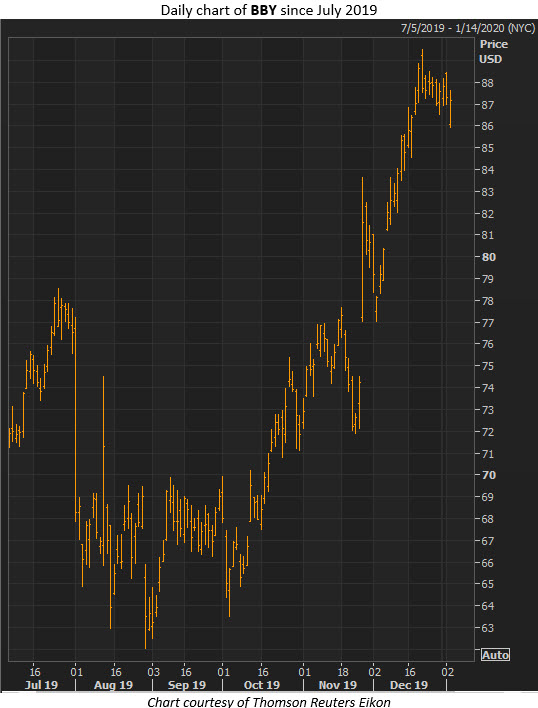Click the 83 price axis value
Screen dimensions: 538x708
click(x=488, y=192)
